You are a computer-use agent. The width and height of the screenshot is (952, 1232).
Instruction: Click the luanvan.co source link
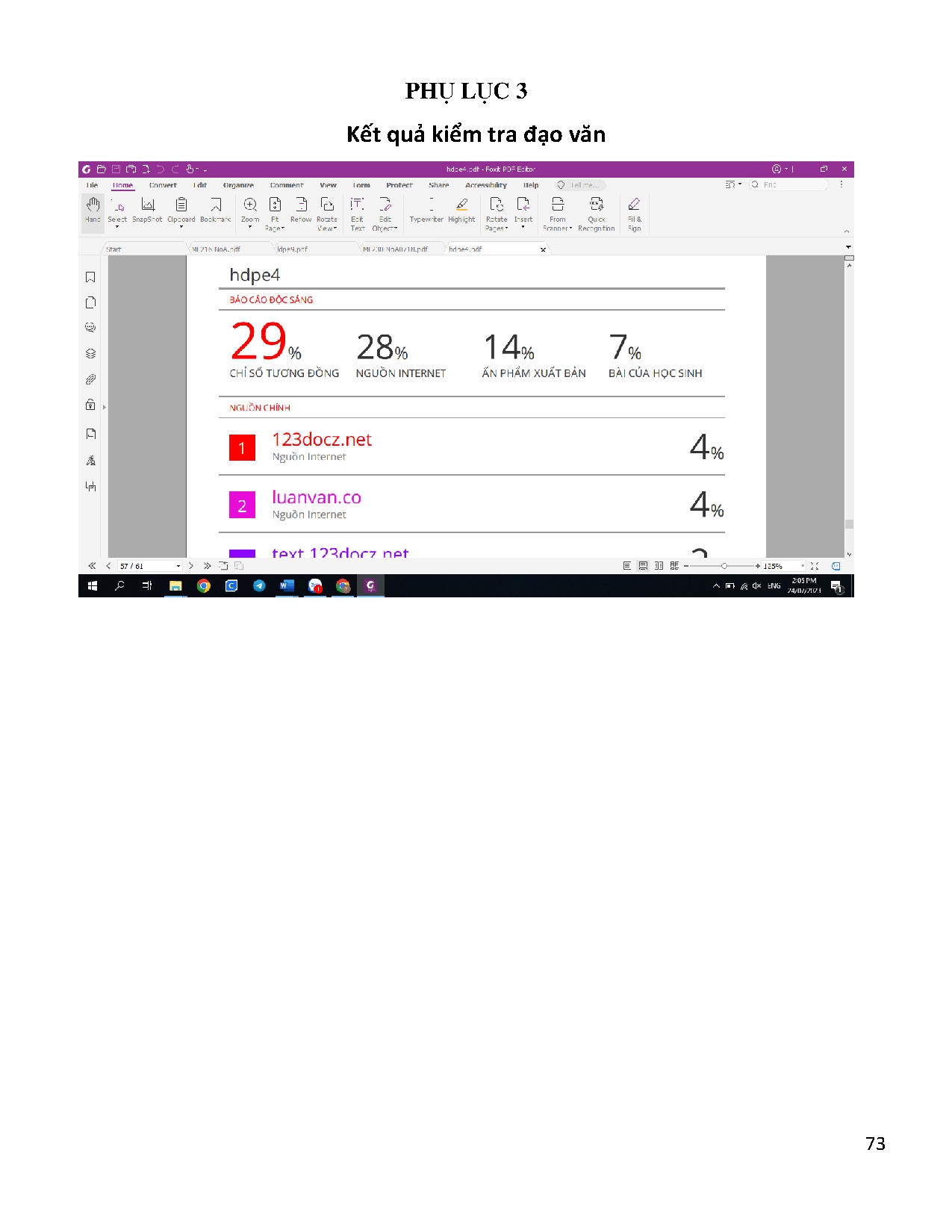[316, 497]
